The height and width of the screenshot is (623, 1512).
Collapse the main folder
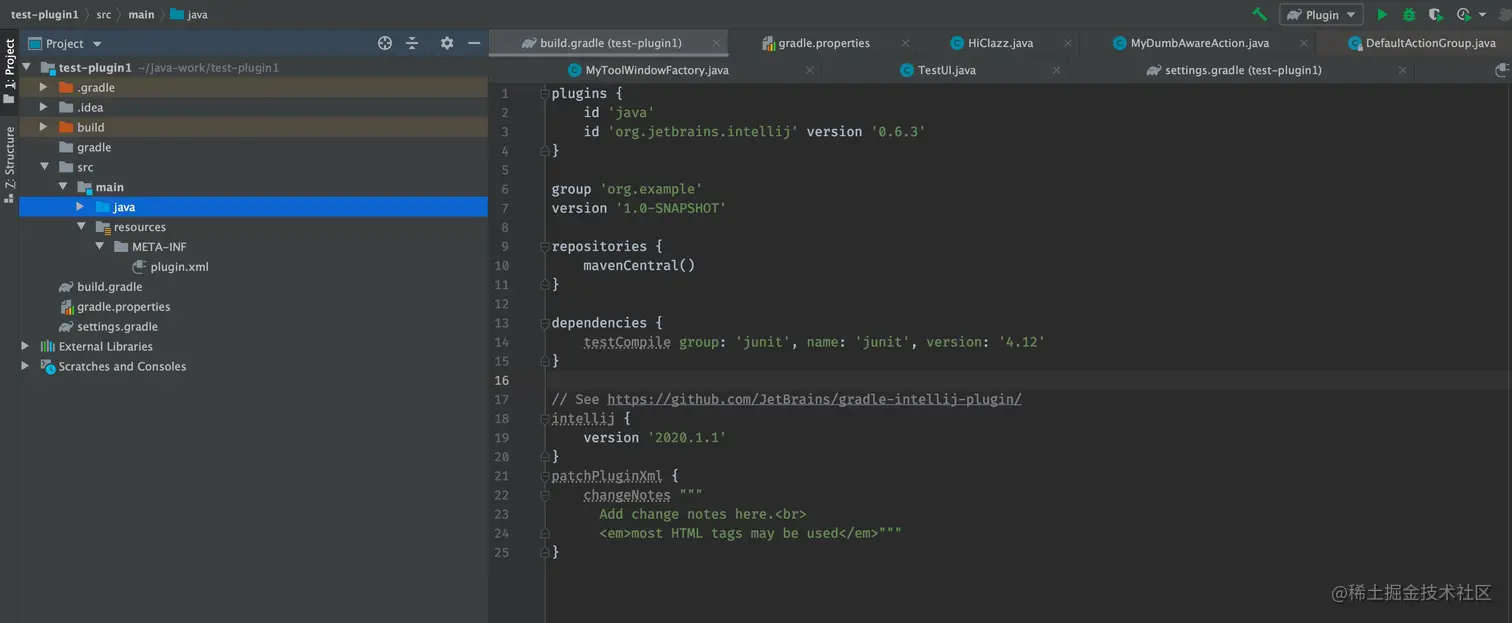(x=62, y=187)
